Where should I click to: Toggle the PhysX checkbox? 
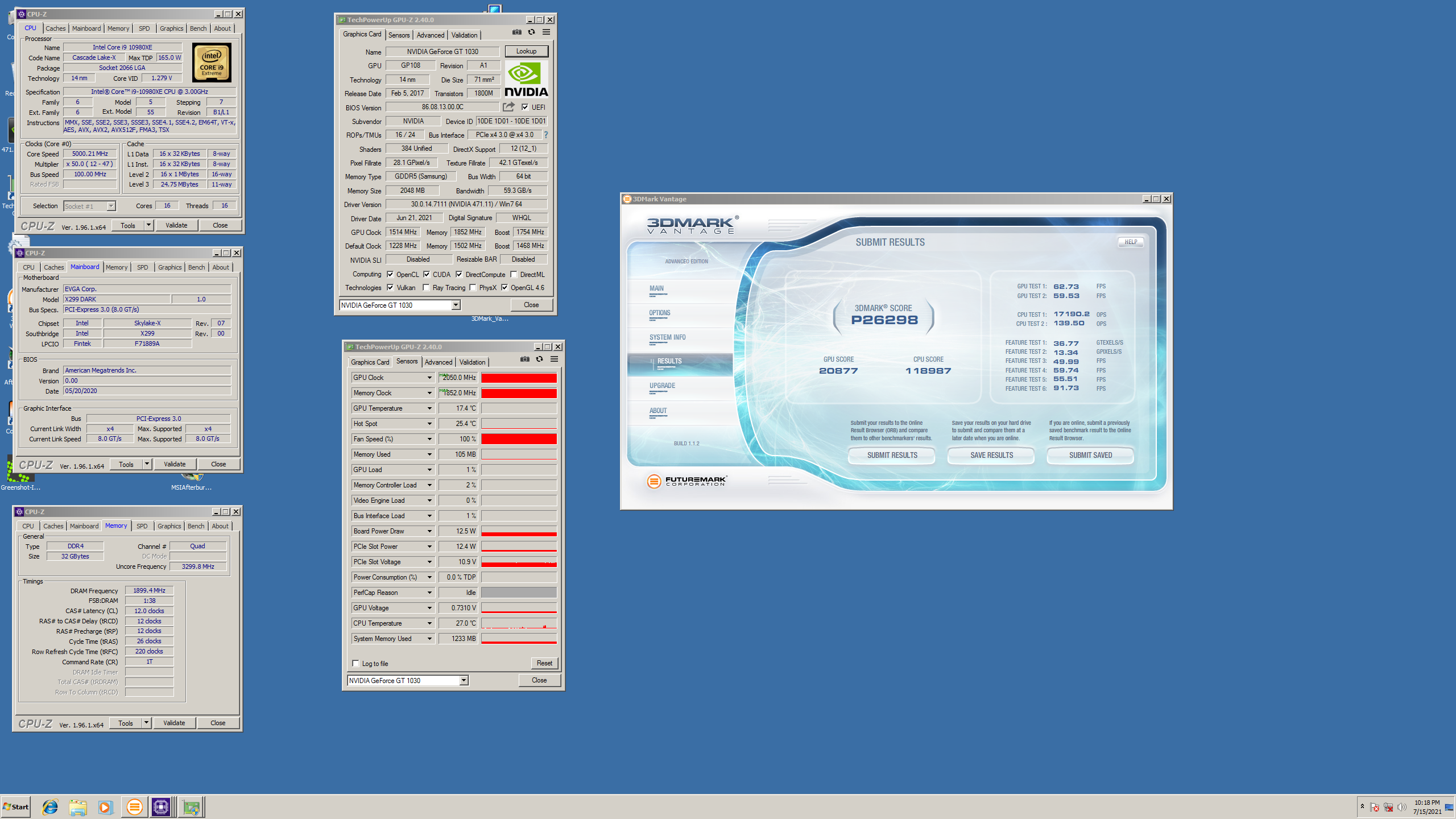coord(473,287)
